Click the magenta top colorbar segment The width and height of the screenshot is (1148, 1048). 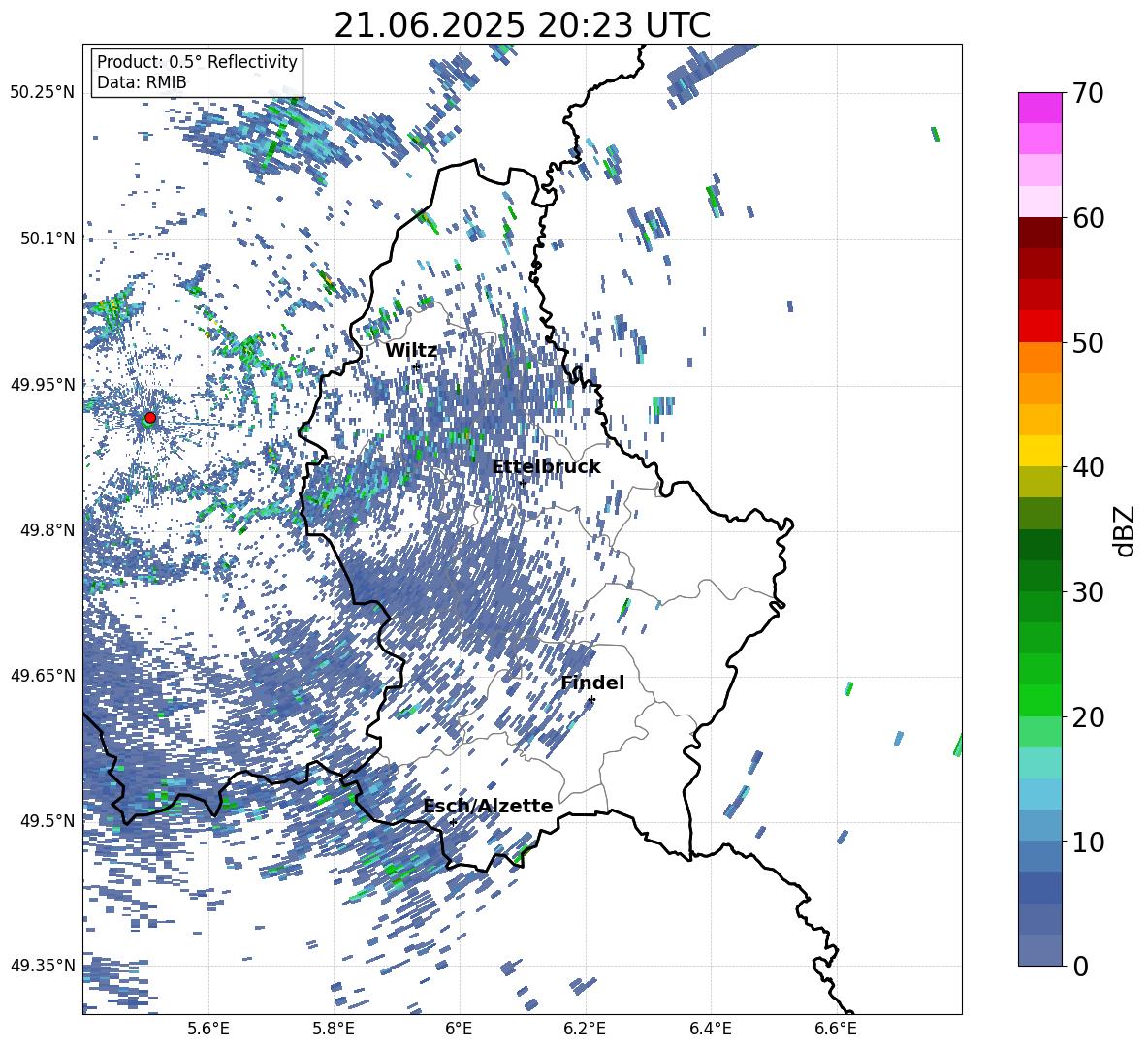[x=1039, y=108]
